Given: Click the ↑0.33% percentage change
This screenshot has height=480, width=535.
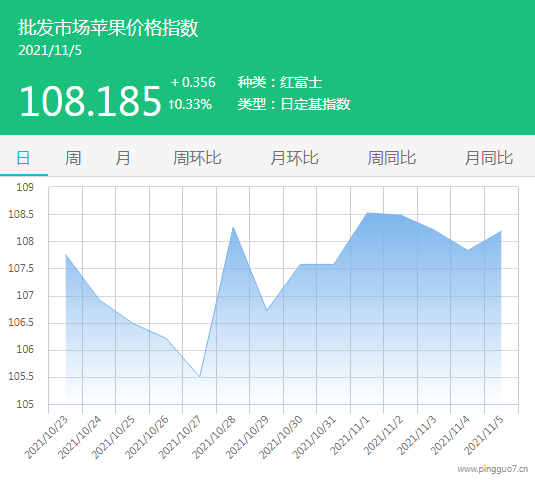Looking at the screenshot, I should click(x=190, y=104).
